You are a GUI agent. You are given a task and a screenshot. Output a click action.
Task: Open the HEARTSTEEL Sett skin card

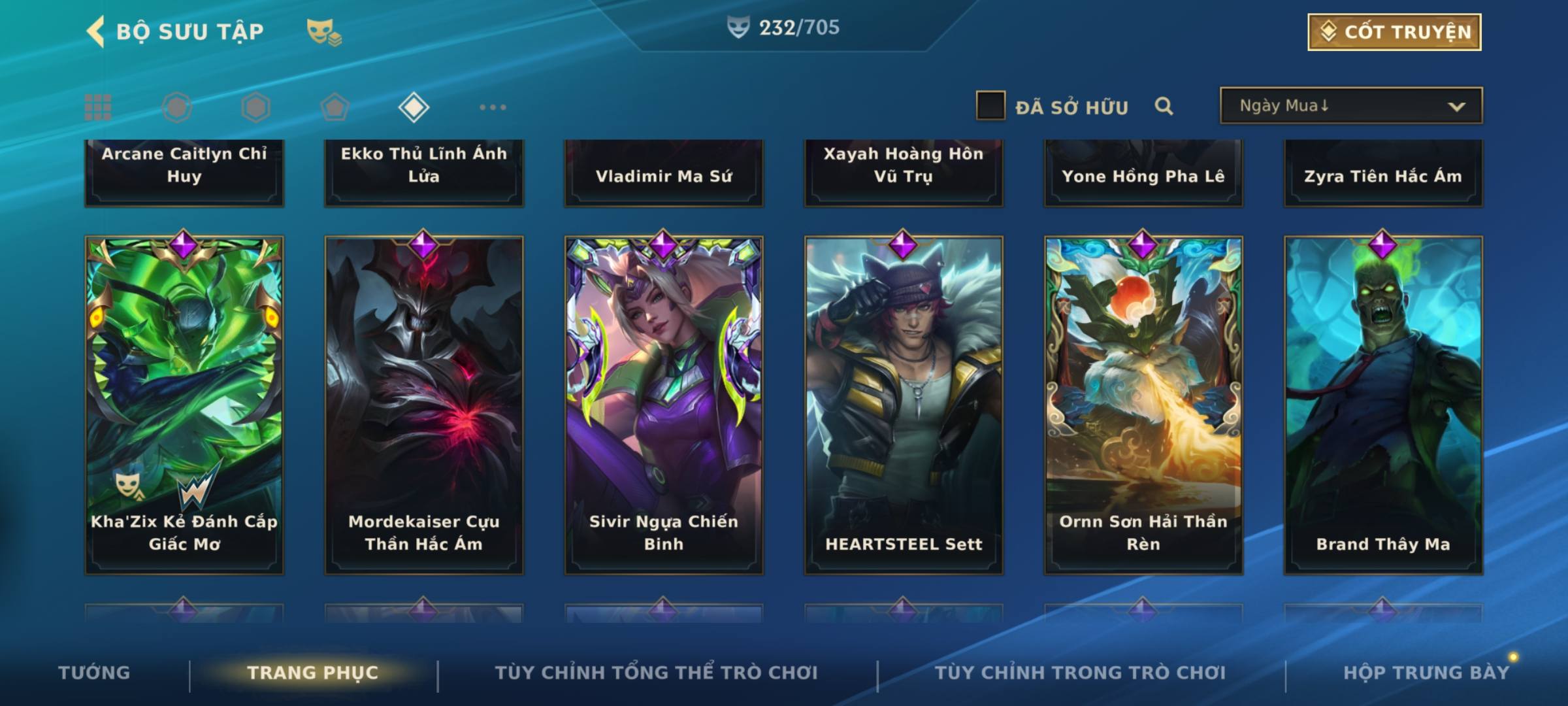tap(904, 405)
